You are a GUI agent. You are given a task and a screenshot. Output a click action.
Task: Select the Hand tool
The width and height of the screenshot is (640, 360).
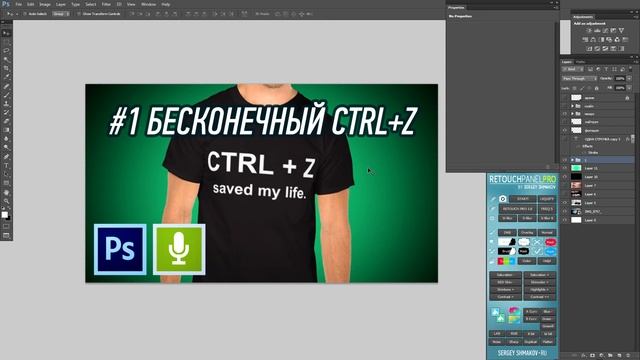[x=6, y=192]
